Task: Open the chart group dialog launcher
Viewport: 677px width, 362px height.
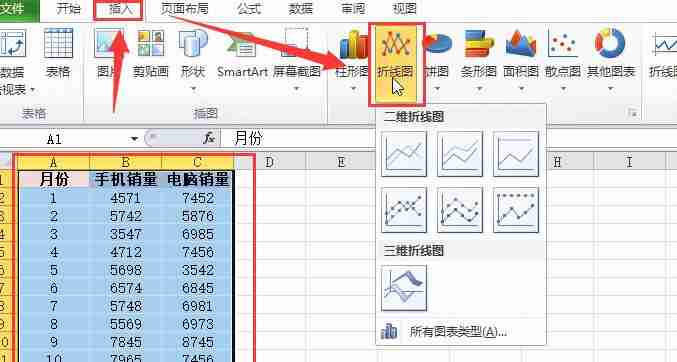Action: 633,114
